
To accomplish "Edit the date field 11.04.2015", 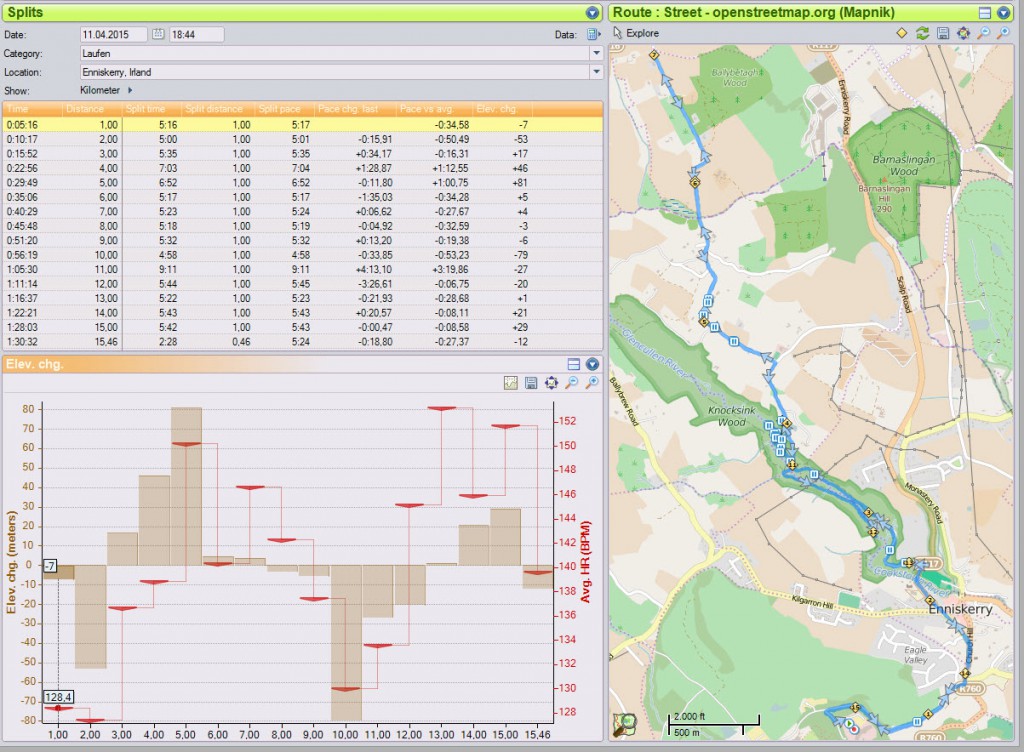I will [x=114, y=35].
